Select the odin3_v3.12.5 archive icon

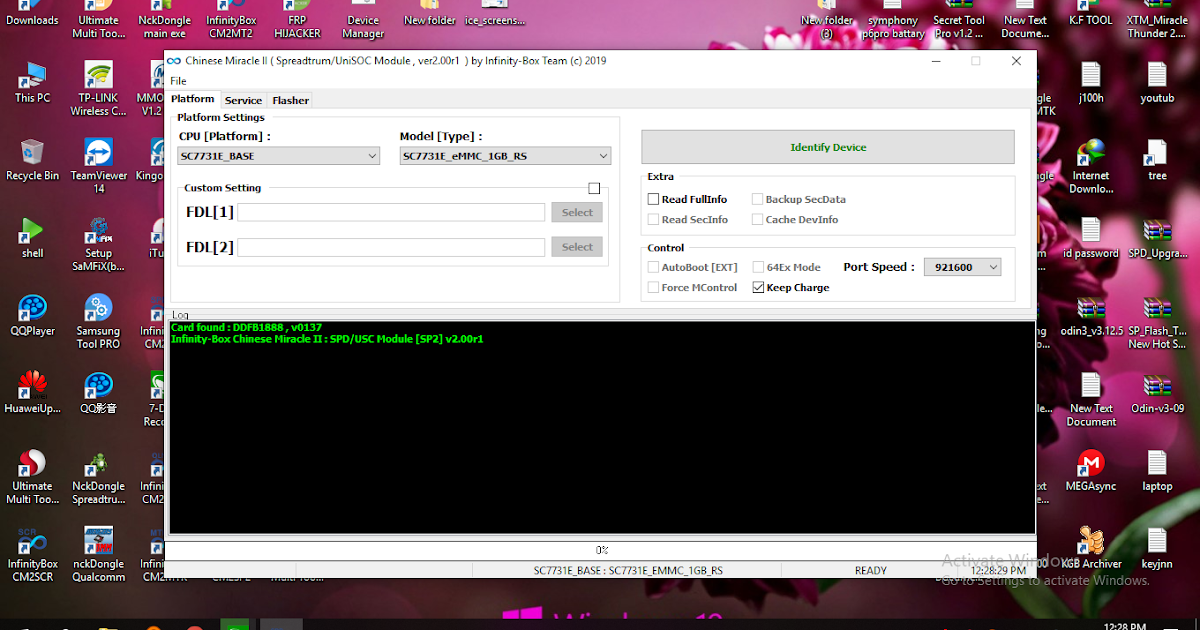(1091, 316)
